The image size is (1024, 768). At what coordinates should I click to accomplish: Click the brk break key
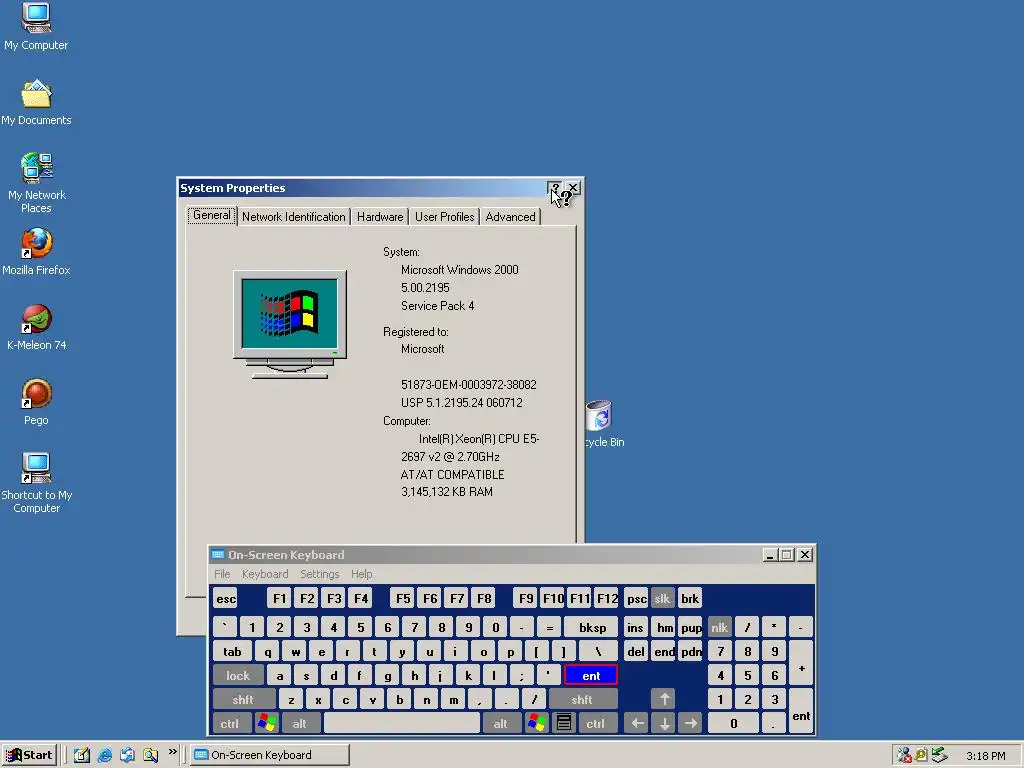point(690,599)
